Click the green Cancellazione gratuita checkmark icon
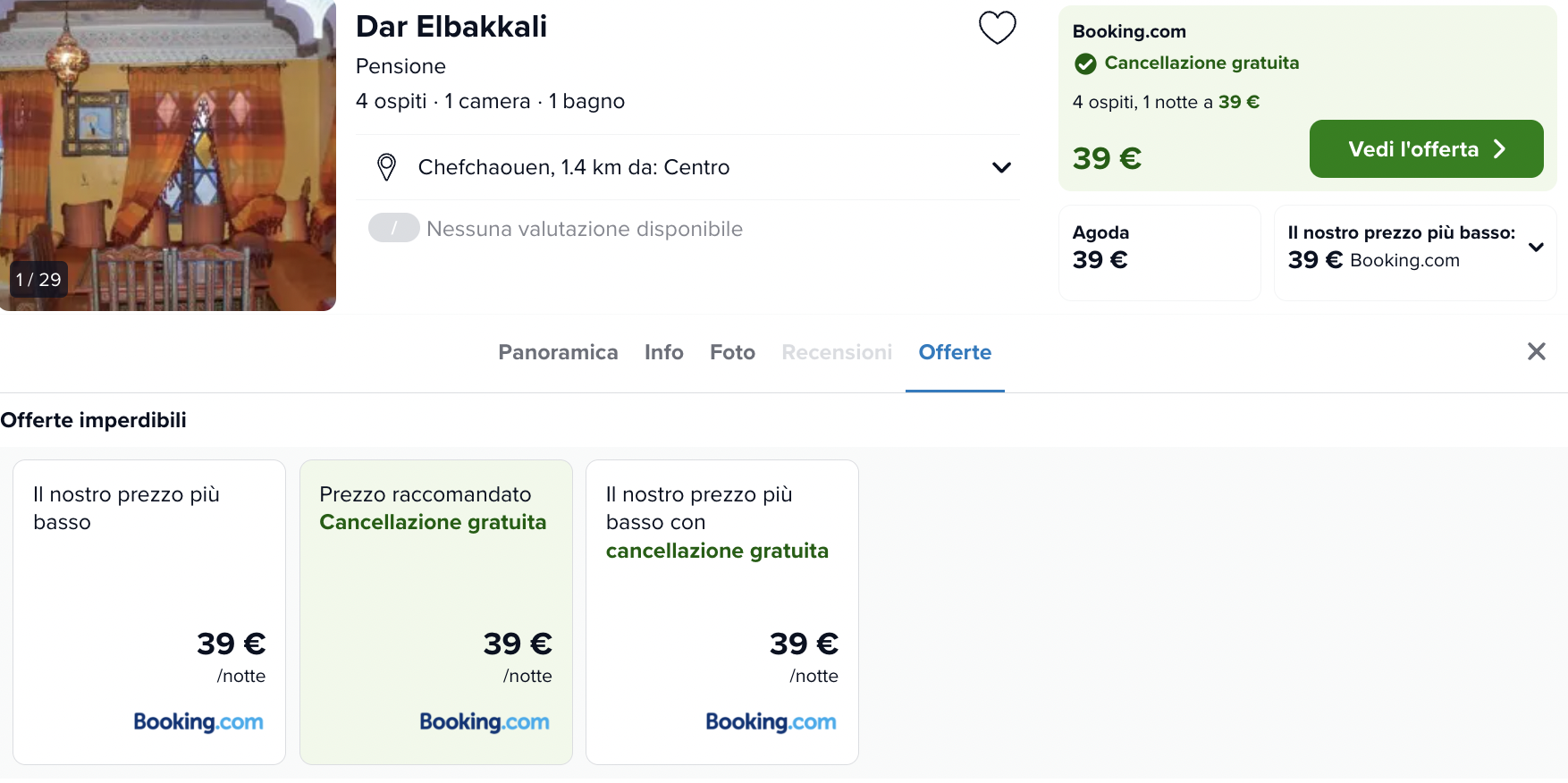 (x=1085, y=63)
